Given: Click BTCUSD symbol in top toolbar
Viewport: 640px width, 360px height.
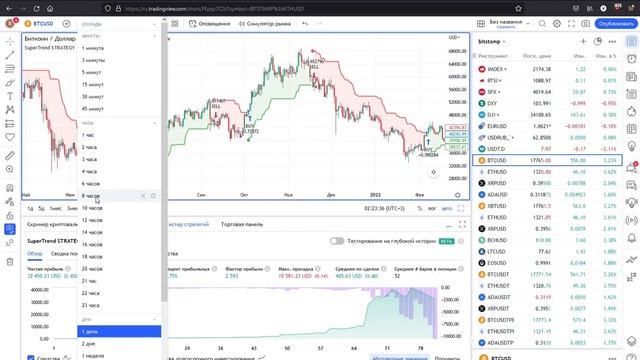Looking at the screenshot, I should pos(39,24).
